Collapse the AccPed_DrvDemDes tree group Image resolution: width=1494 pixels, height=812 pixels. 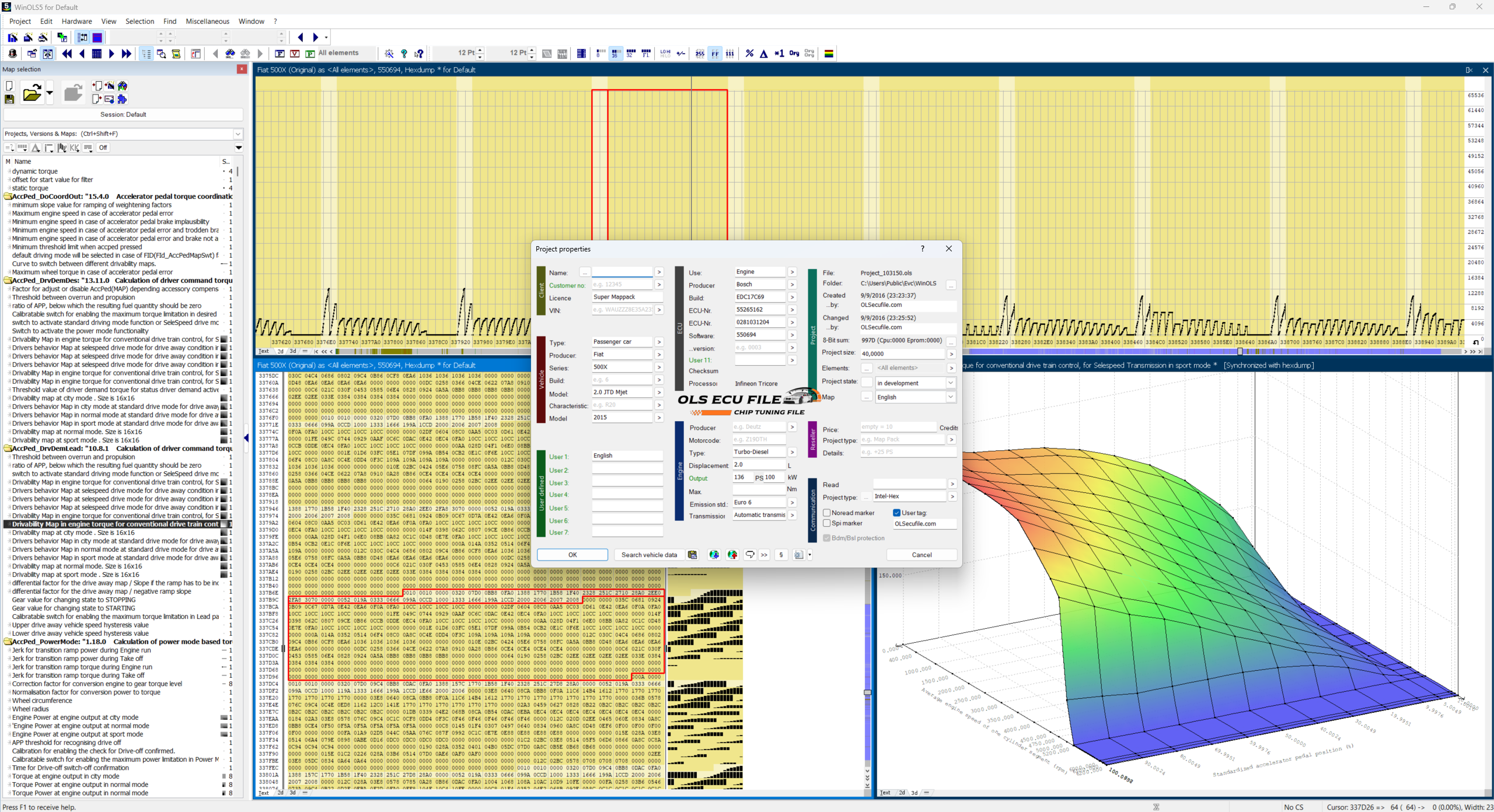click(x=9, y=281)
